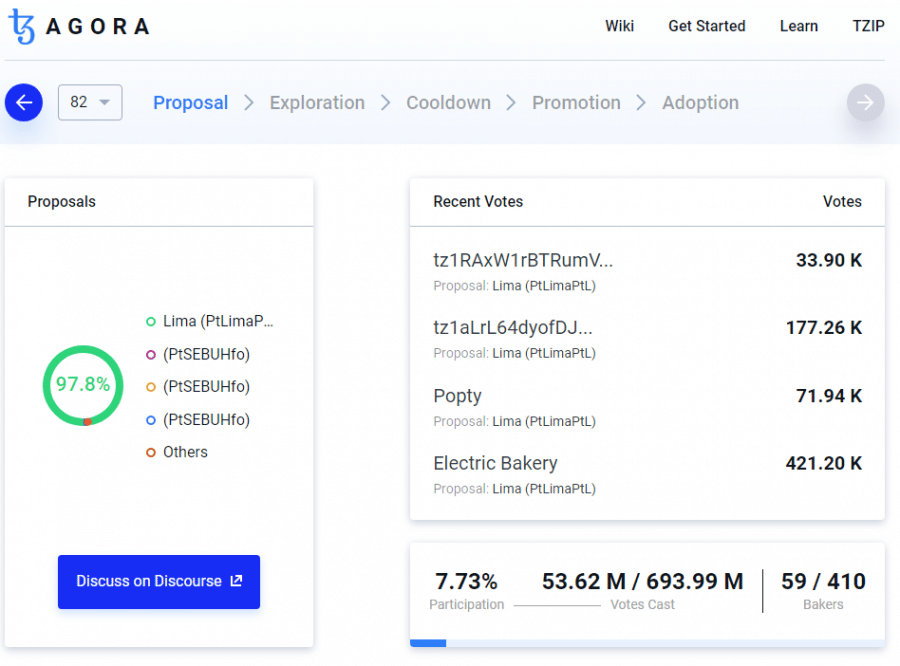Select the Proposal stage tab
This screenshot has width=900, height=666.
(191, 103)
